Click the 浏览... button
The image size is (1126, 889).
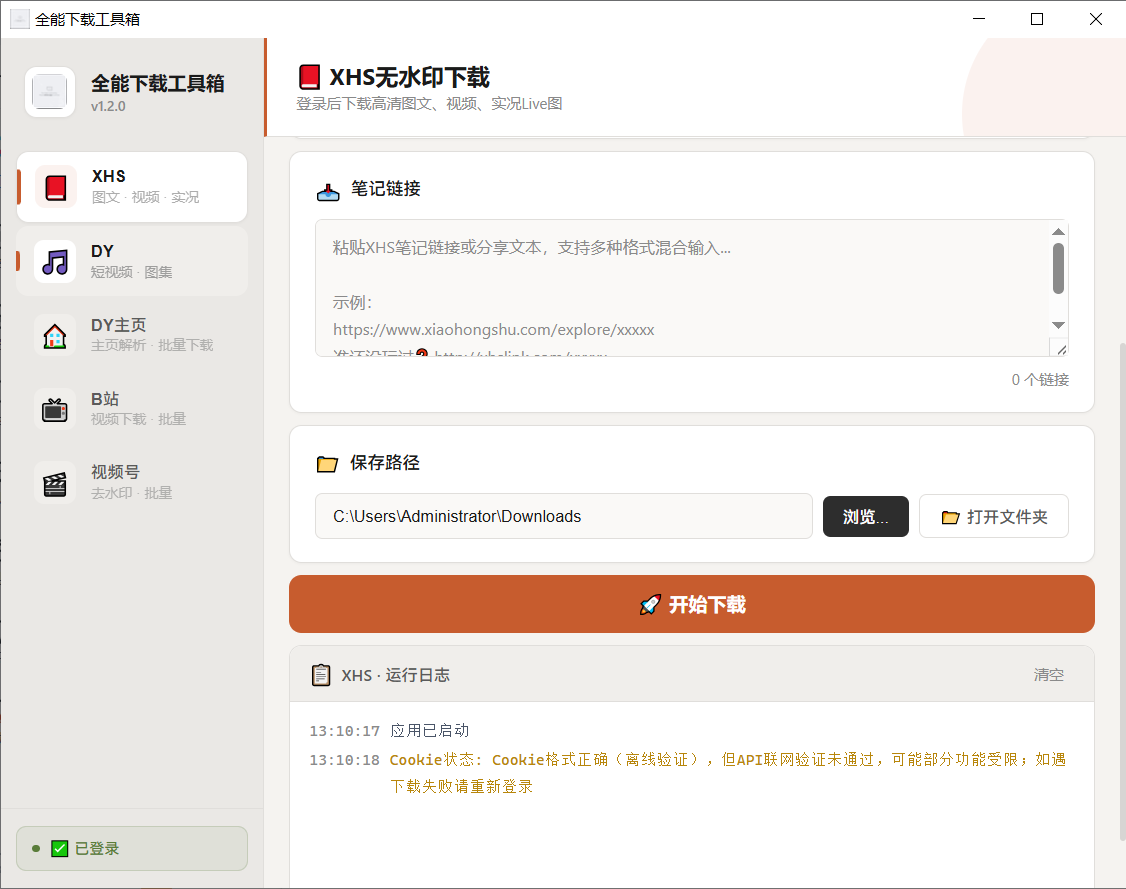(865, 516)
